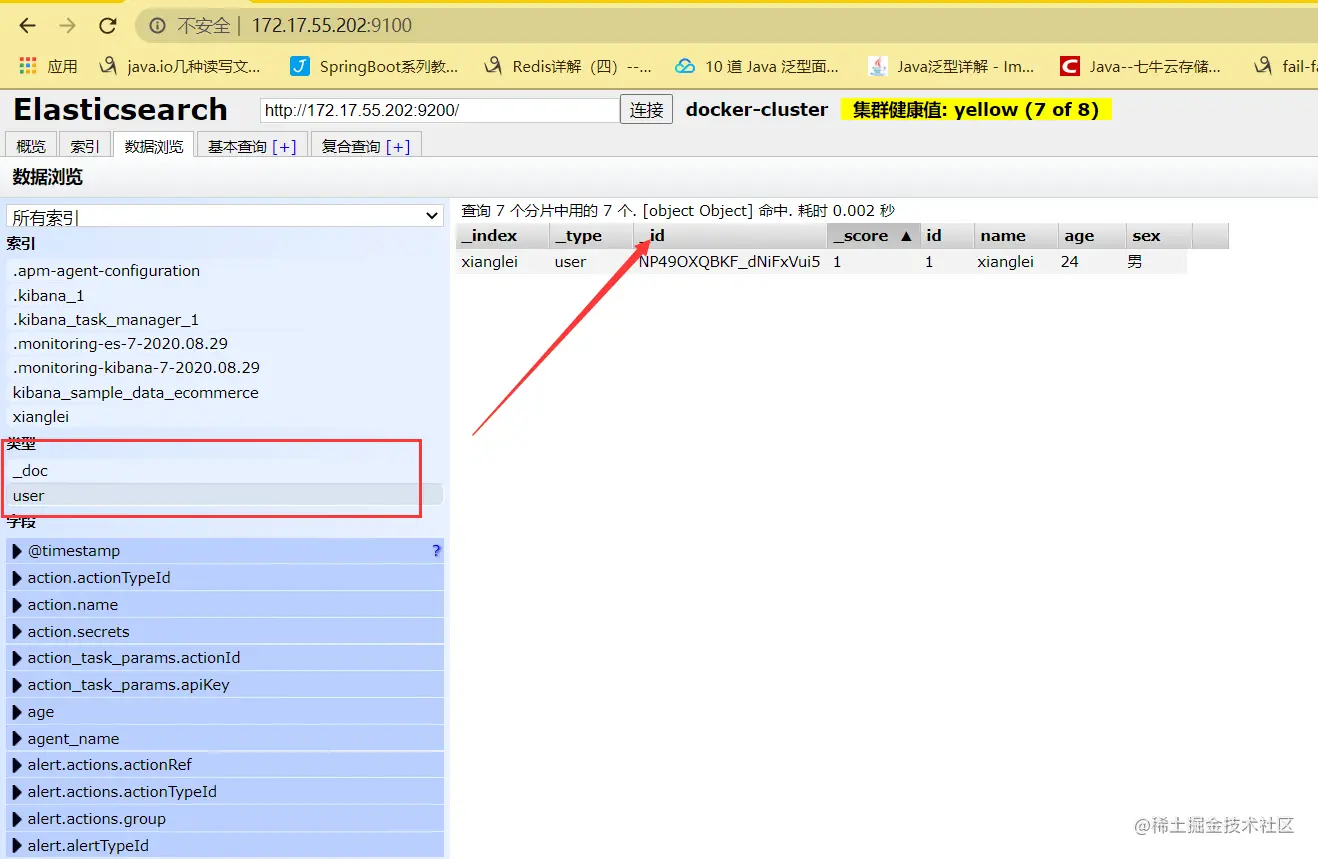Add a new 基本查询 tab with [+]
Image resolution: width=1318 pixels, height=859 pixels.
pyautogui.click(x=284, y=147)
